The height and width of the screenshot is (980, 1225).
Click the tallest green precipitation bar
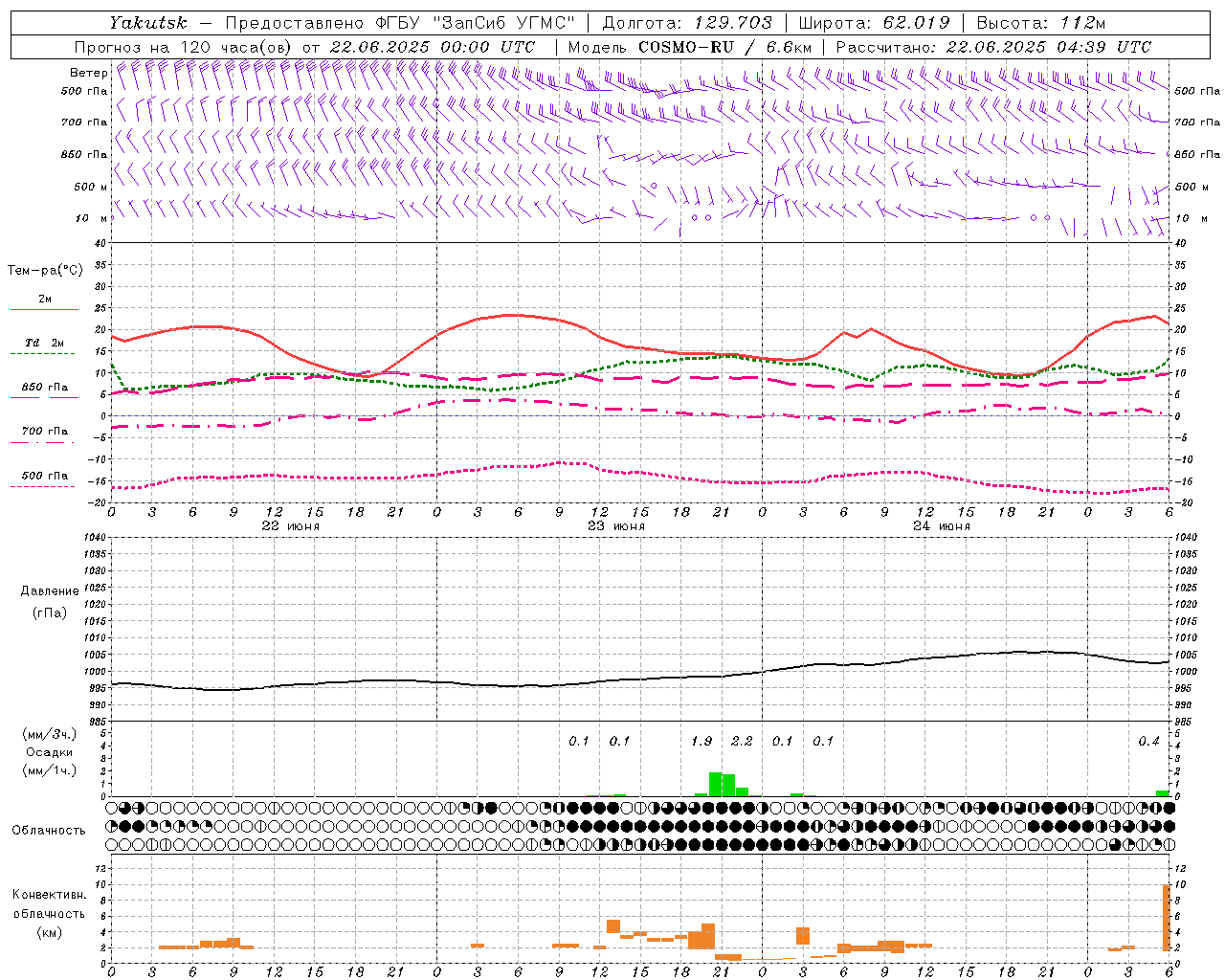coord(715,784)
